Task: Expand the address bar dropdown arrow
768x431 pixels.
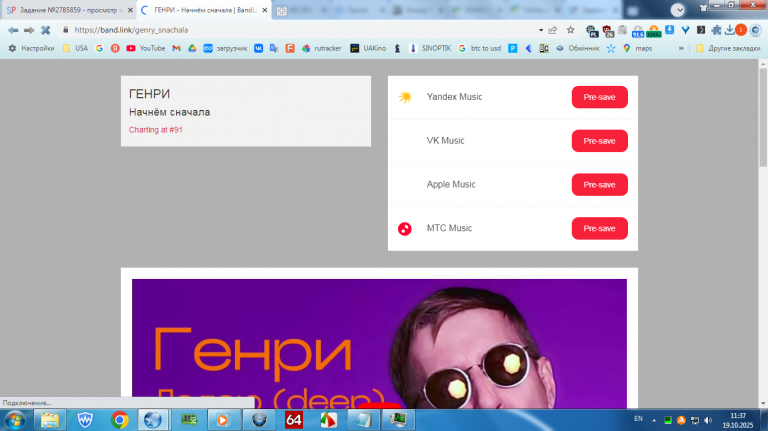Action: tap(541, 30)
